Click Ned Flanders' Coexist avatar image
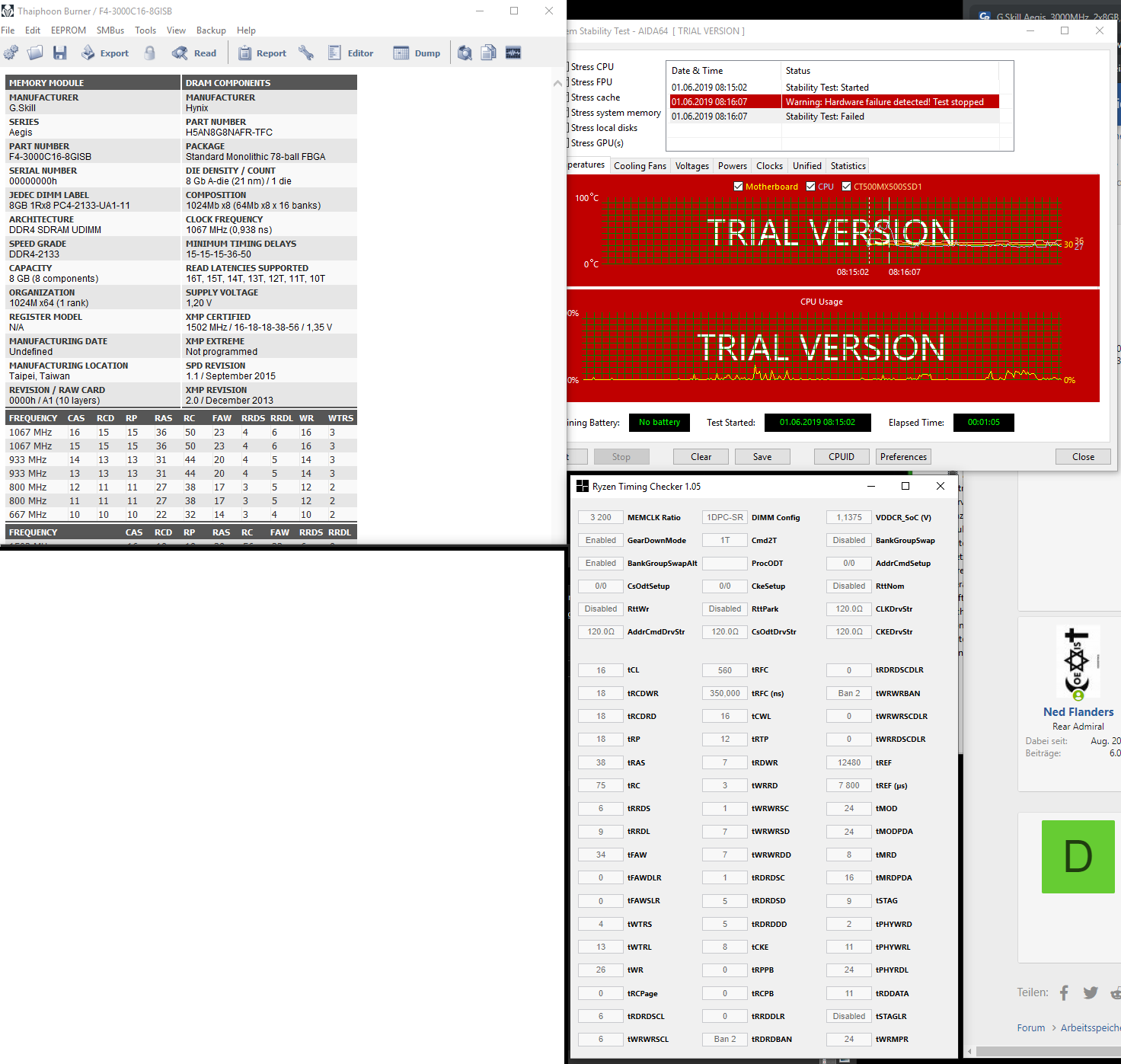Image resolution: width=1121 pixels, height=1064 pixels. [1078, 661]
